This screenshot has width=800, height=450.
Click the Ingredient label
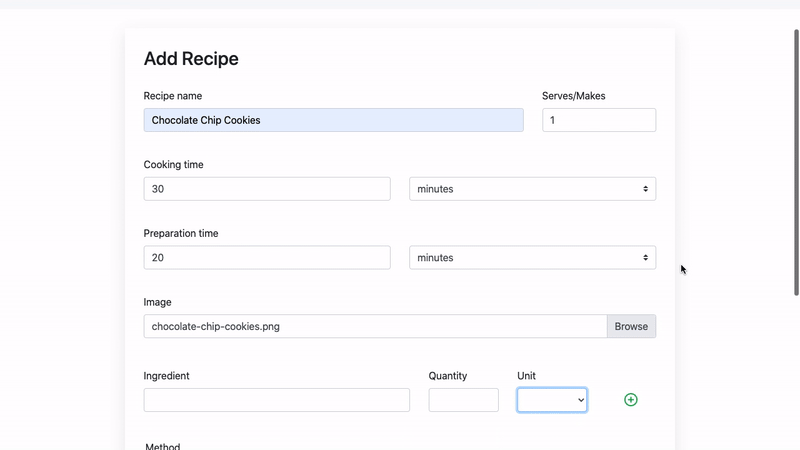click(166, 376)
